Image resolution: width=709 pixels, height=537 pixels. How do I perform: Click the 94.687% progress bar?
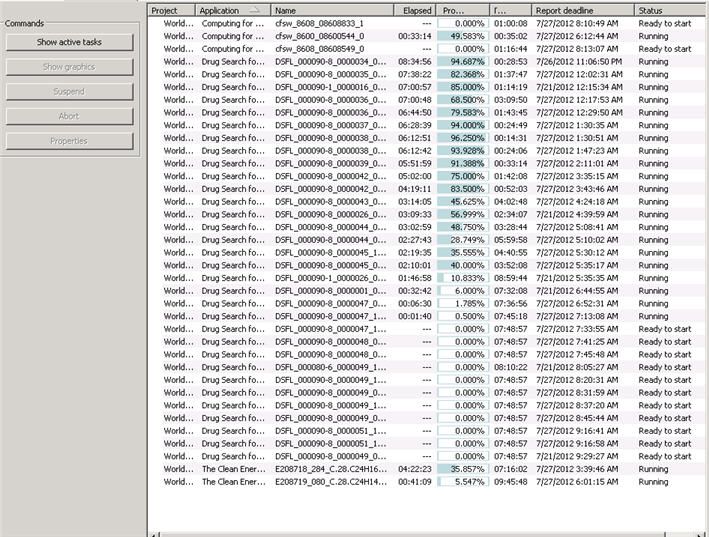[x=463, y=61]
